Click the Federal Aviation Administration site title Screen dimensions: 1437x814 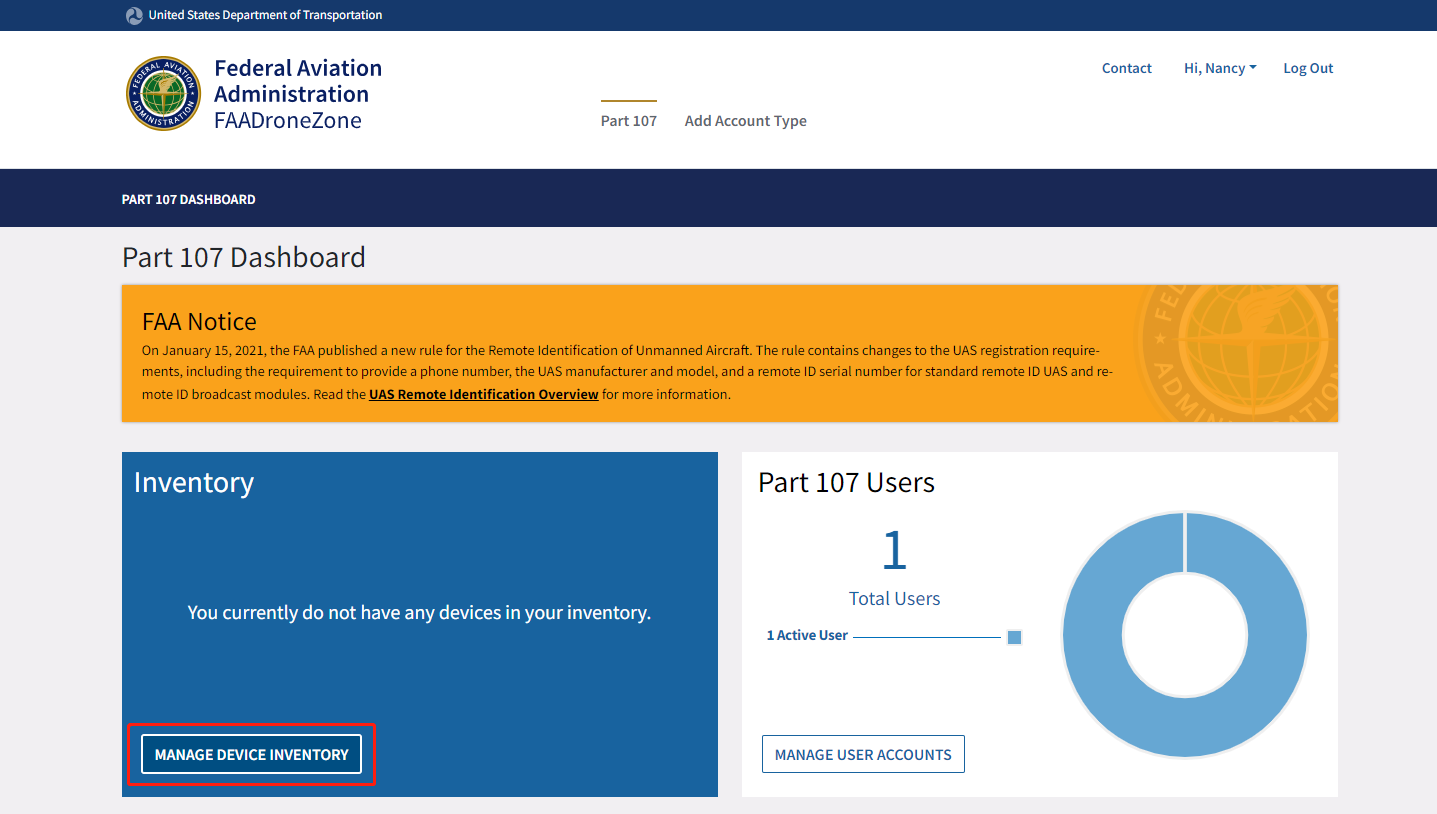(x=298, y=81)
